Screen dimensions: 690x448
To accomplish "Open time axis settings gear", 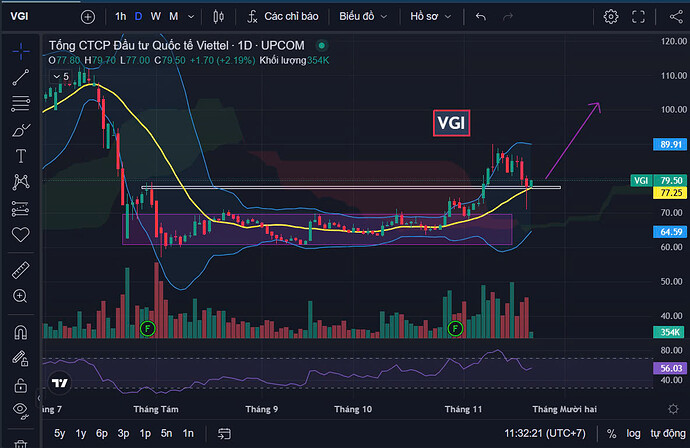I will [673, 409].
